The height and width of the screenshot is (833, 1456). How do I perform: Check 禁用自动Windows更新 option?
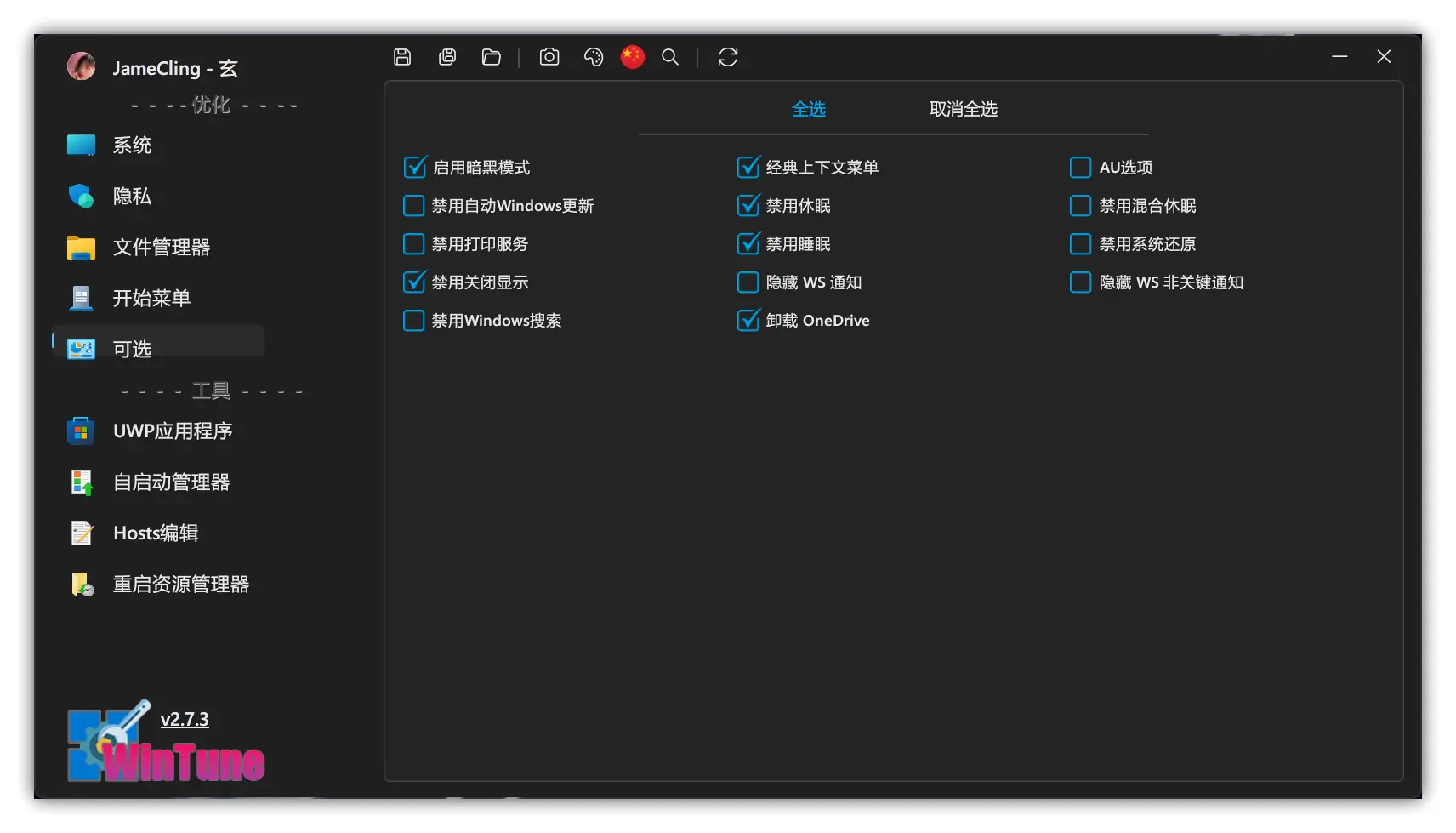tap(413, 205)
